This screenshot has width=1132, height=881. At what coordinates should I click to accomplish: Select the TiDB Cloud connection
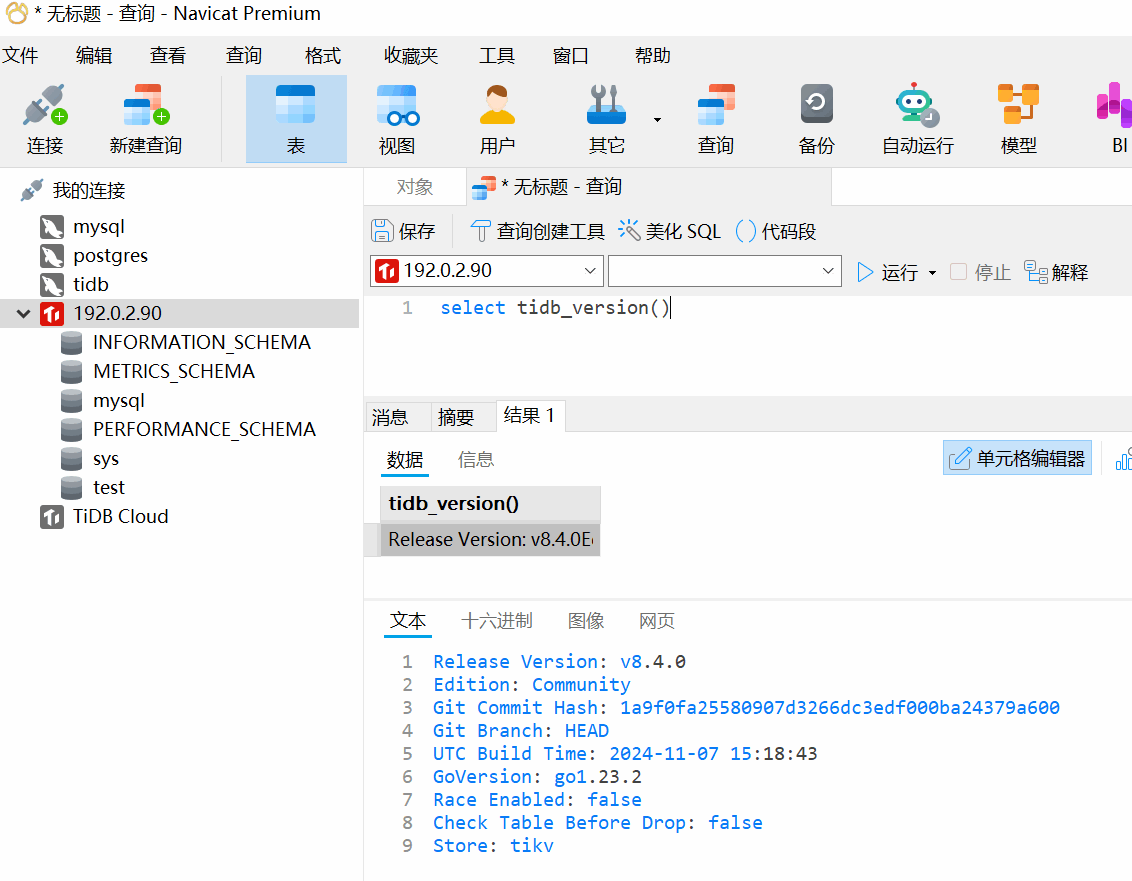point(120,517)
